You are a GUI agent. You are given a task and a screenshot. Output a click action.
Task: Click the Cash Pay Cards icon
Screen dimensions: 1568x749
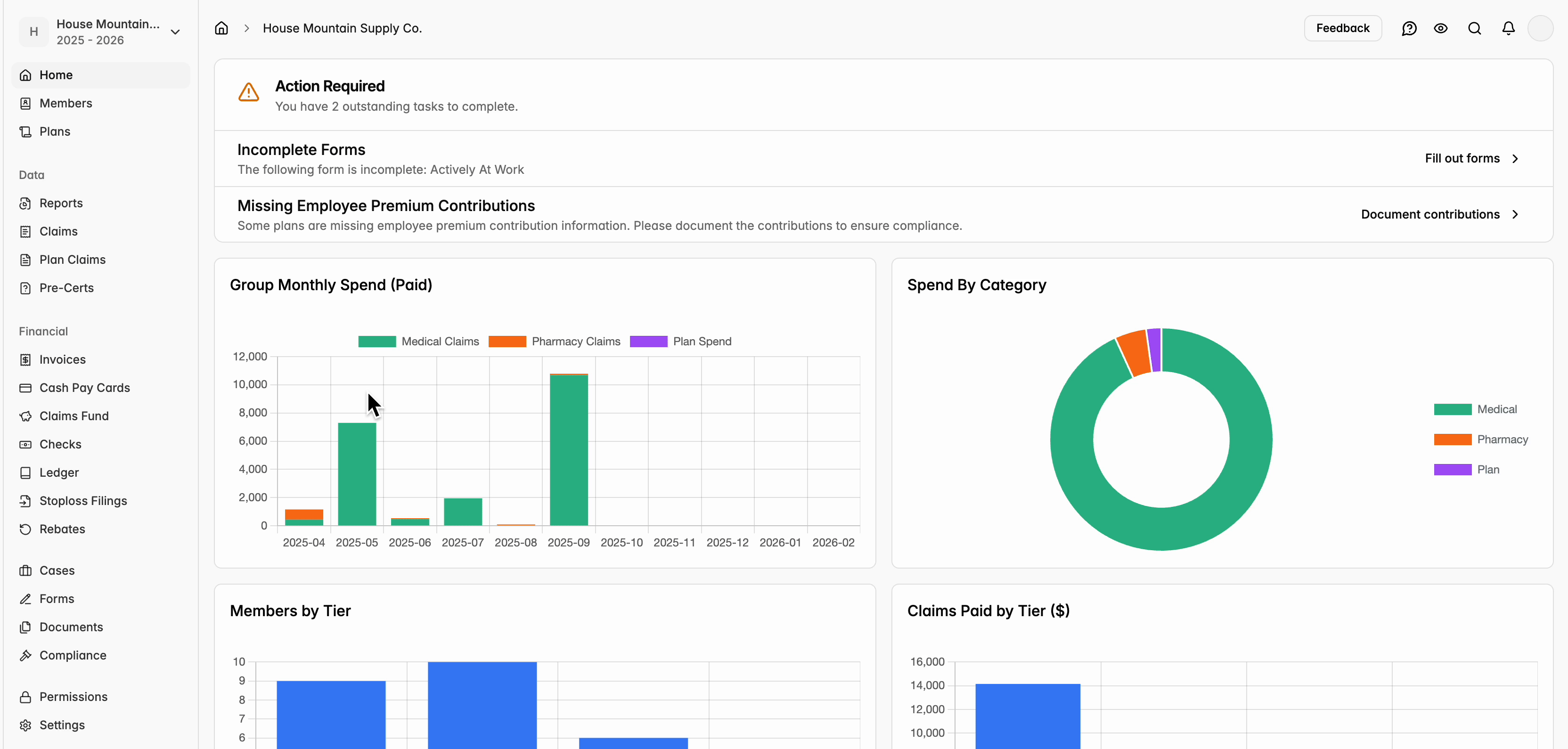tap(25, 388)
